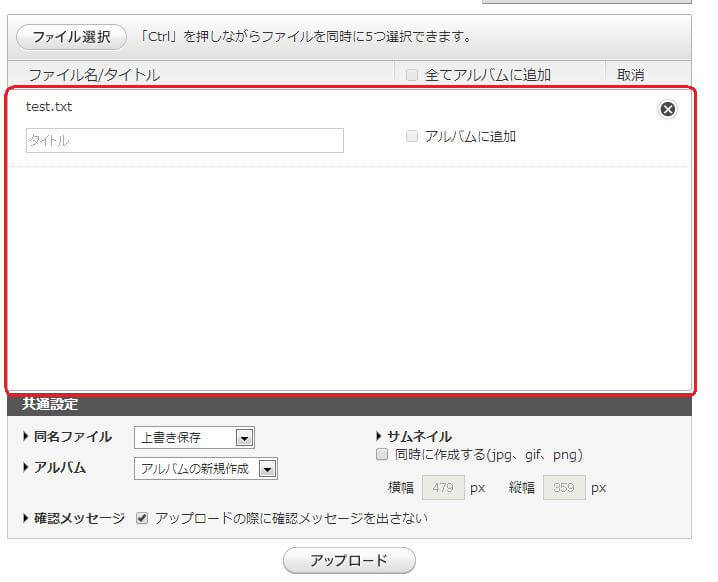Click the 縦幅 height field
The image size is (718, 582).
click(x=564, y=489)
